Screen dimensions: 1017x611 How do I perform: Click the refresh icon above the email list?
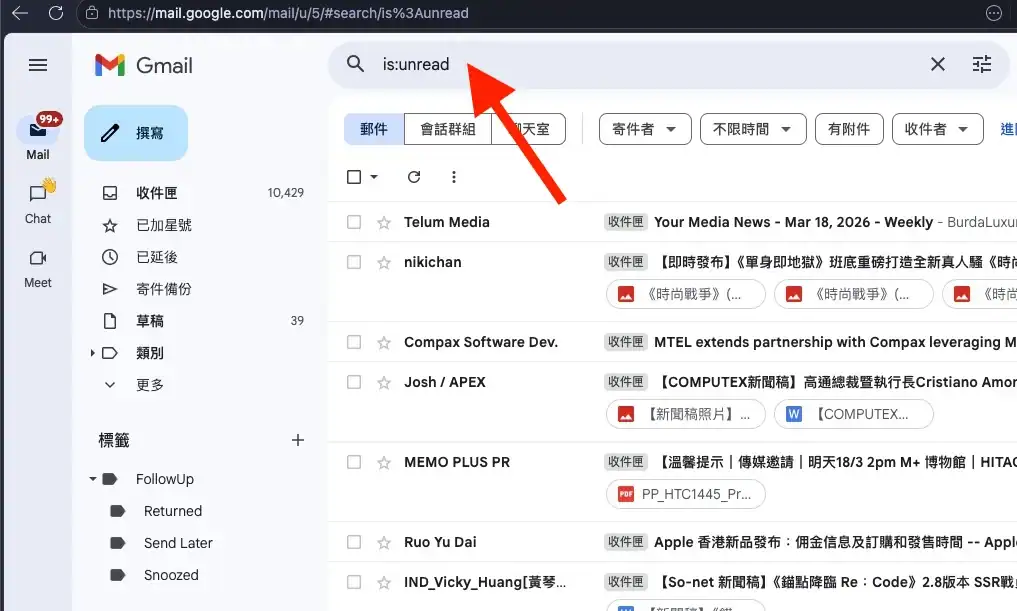pos(414,177)
